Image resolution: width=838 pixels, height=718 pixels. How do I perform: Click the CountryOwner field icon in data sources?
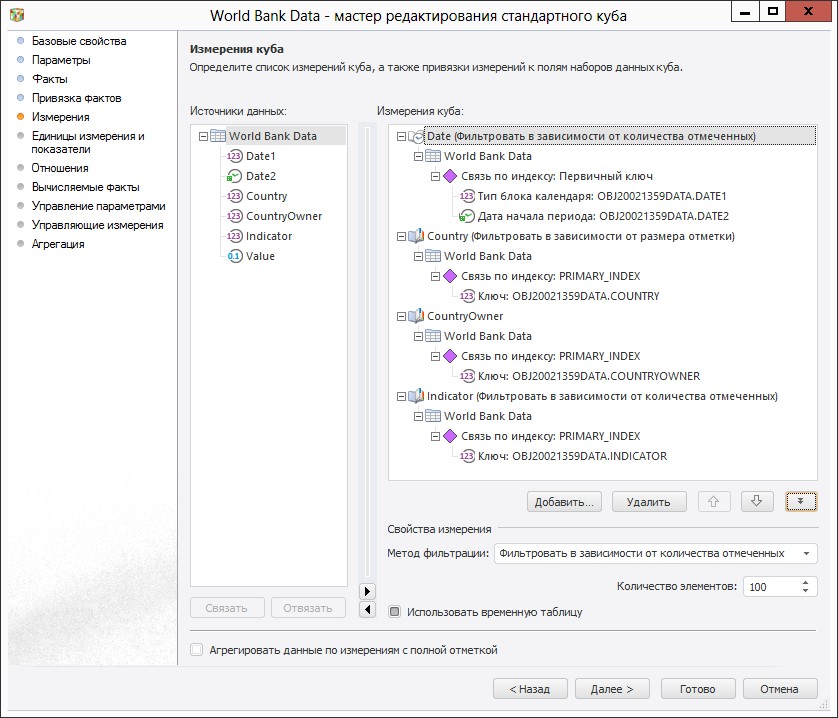tap(234, 216)
